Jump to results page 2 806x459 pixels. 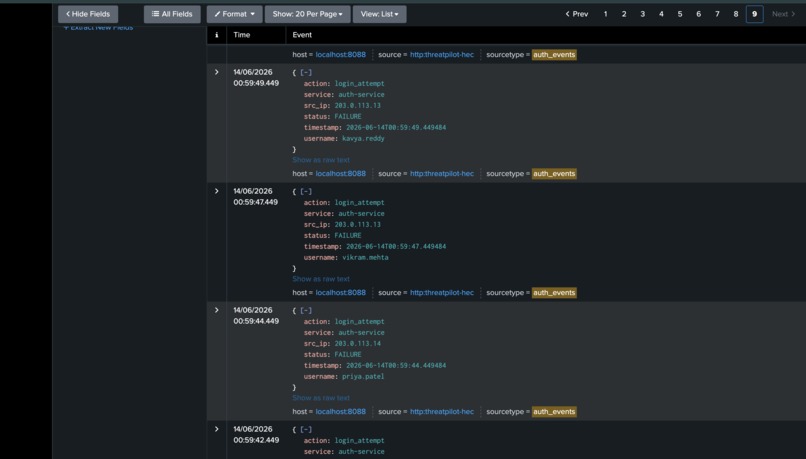[x=624, y=14]
